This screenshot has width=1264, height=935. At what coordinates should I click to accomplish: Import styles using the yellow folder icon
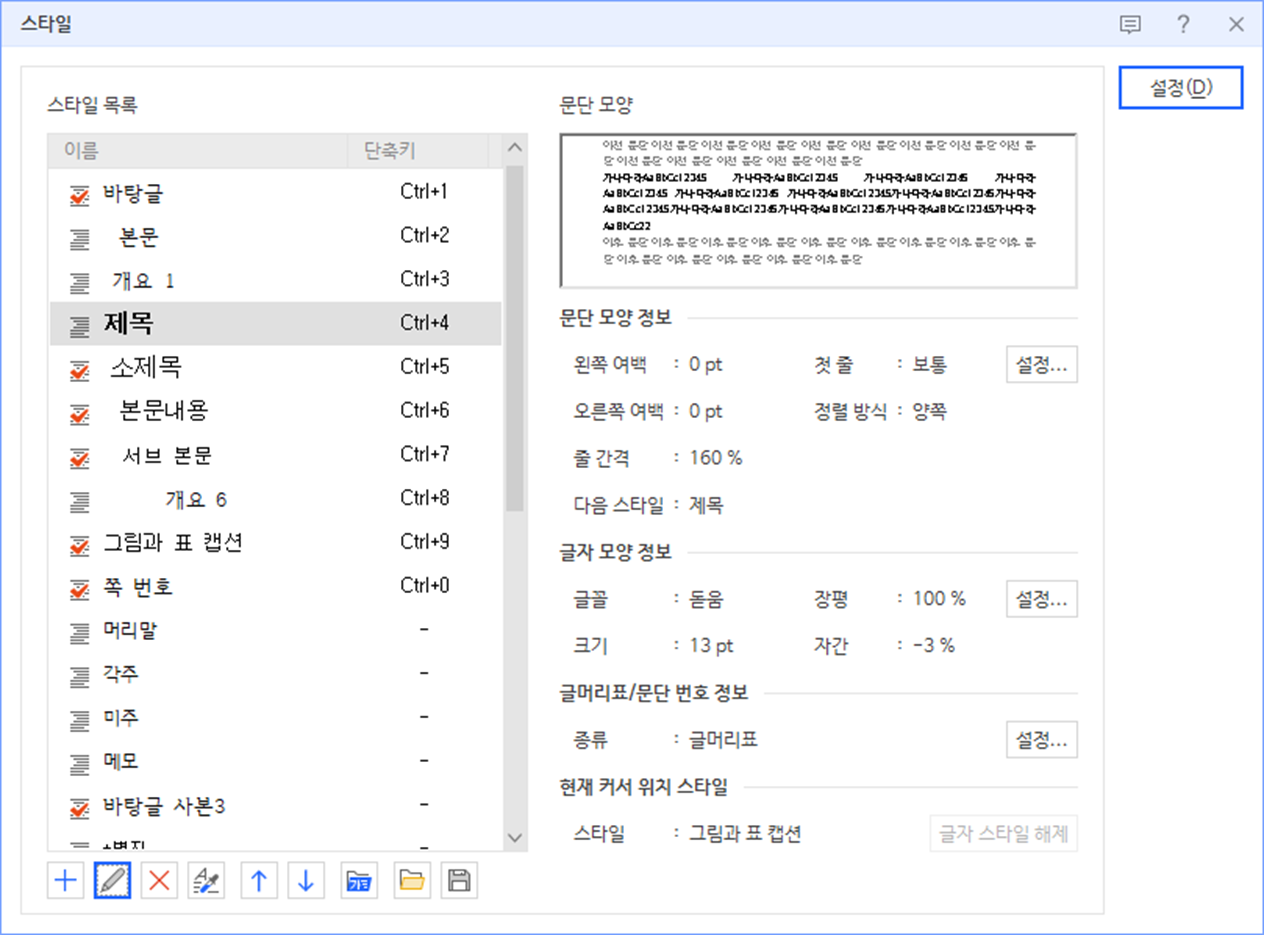coord(411,881)
